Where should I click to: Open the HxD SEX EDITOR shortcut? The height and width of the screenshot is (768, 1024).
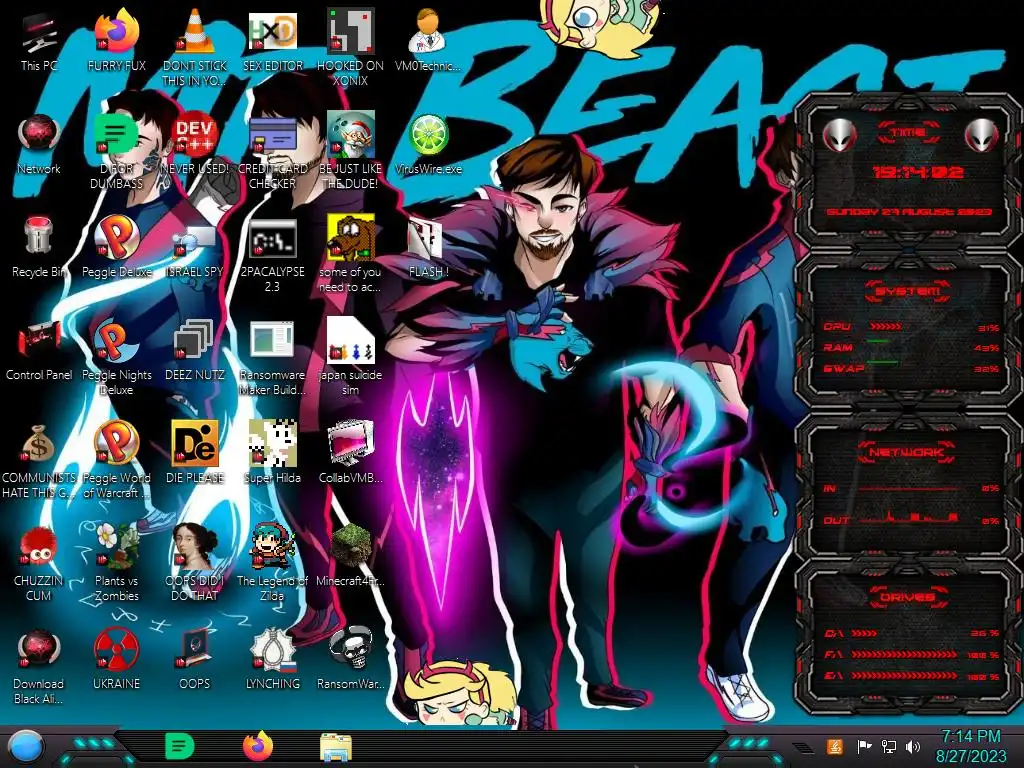click(272, 39)
